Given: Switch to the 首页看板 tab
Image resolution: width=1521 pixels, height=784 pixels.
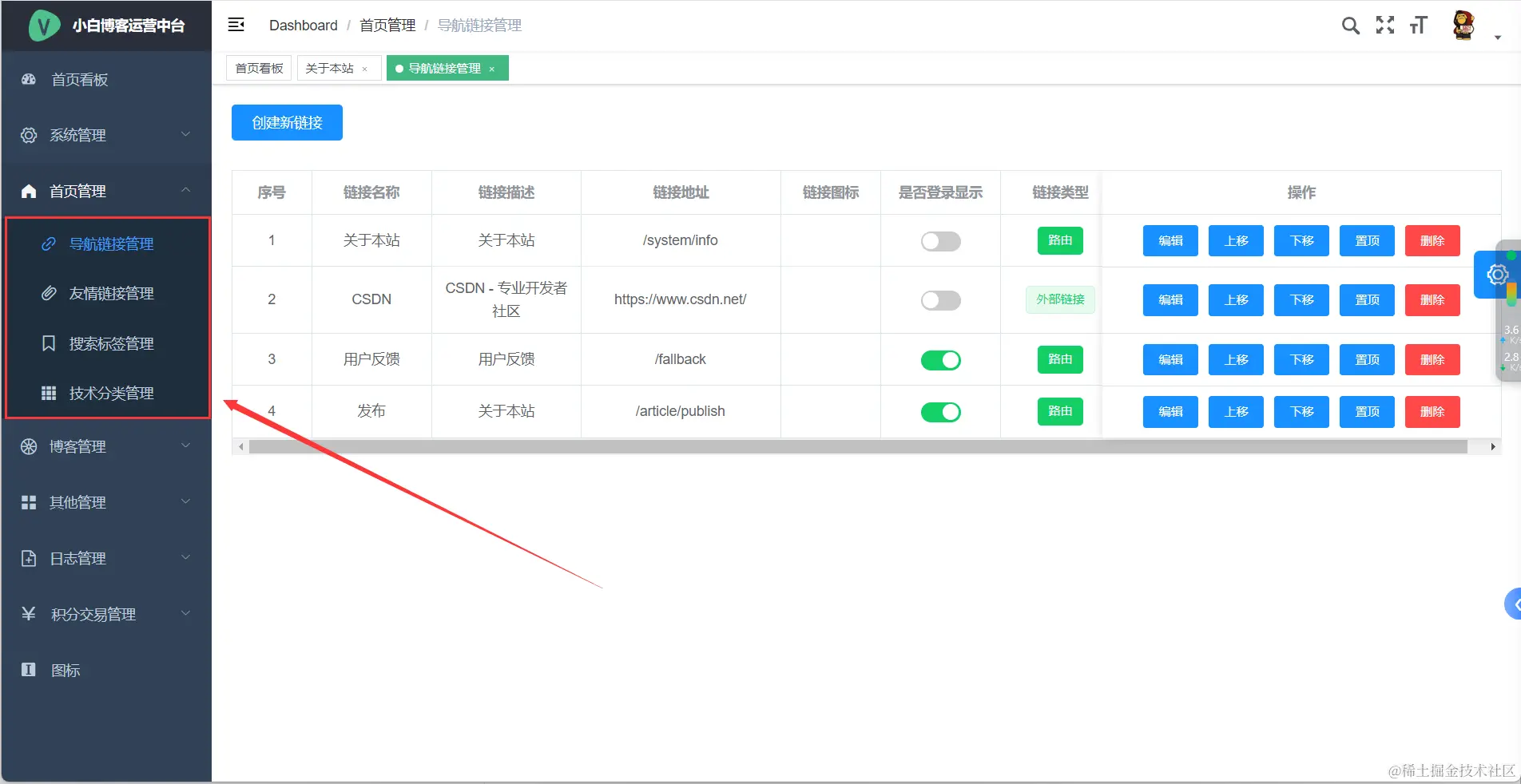Looking at the screenshot, I should [259, 68].
